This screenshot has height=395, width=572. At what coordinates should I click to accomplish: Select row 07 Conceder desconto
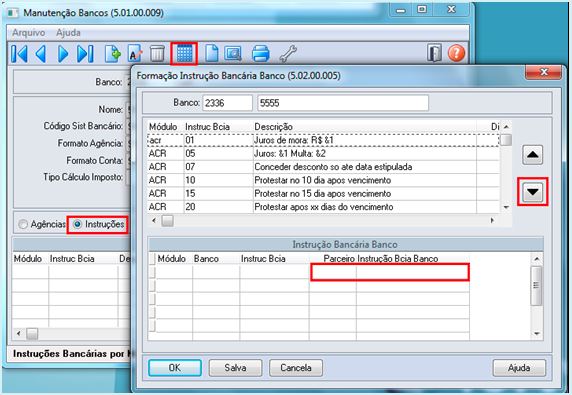[323, 167]
